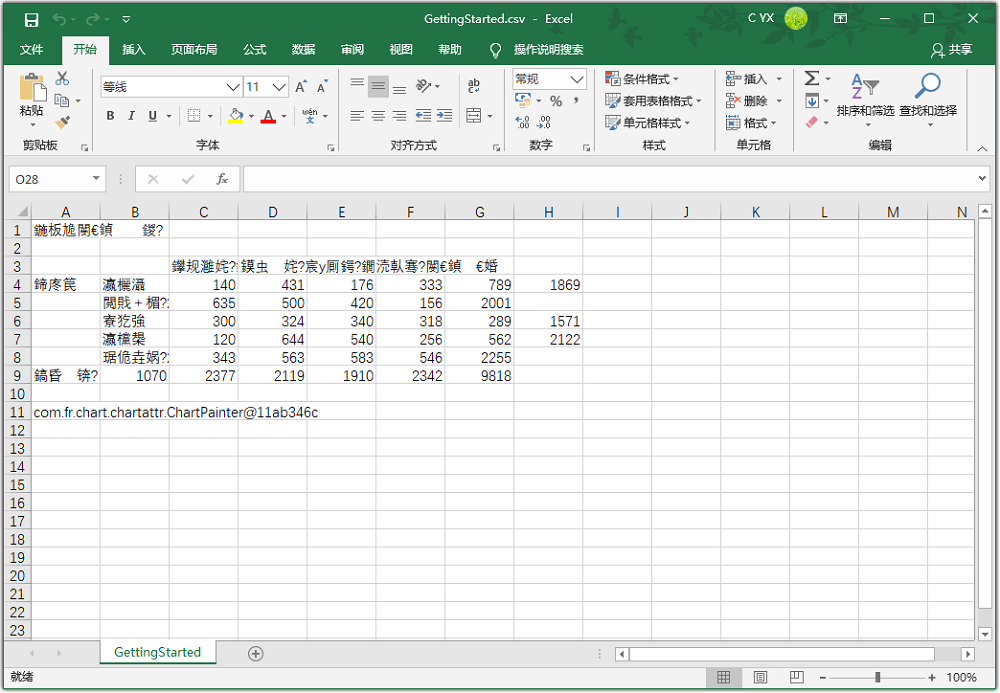Click the Redo arrow icon
This screenshot has height=693, width=1000.
[x=92, y=20]
